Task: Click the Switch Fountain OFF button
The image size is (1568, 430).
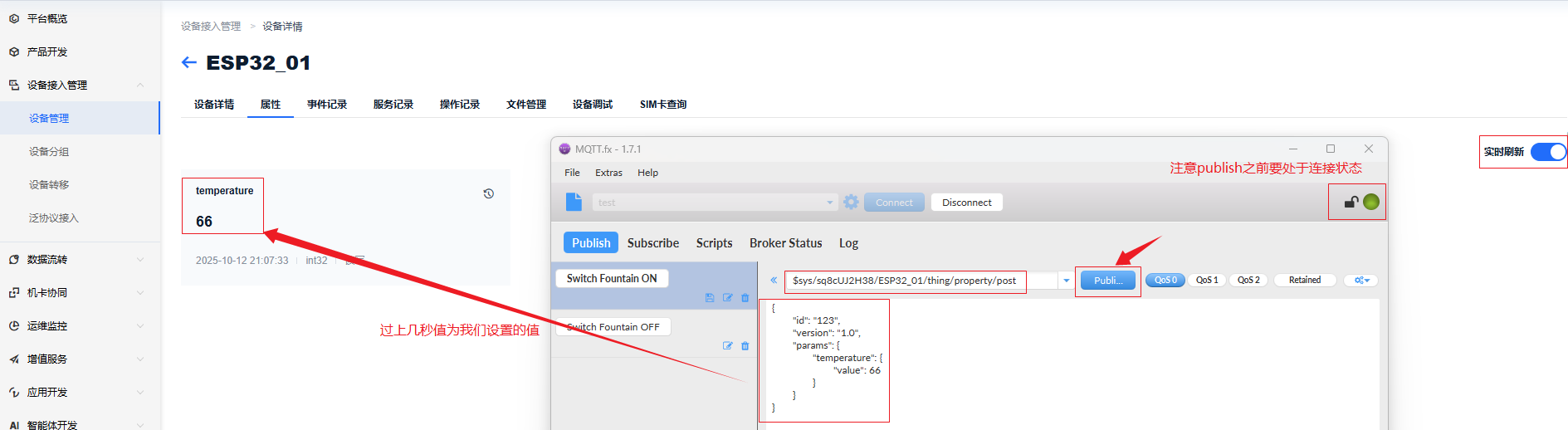Action: [613, 327]
